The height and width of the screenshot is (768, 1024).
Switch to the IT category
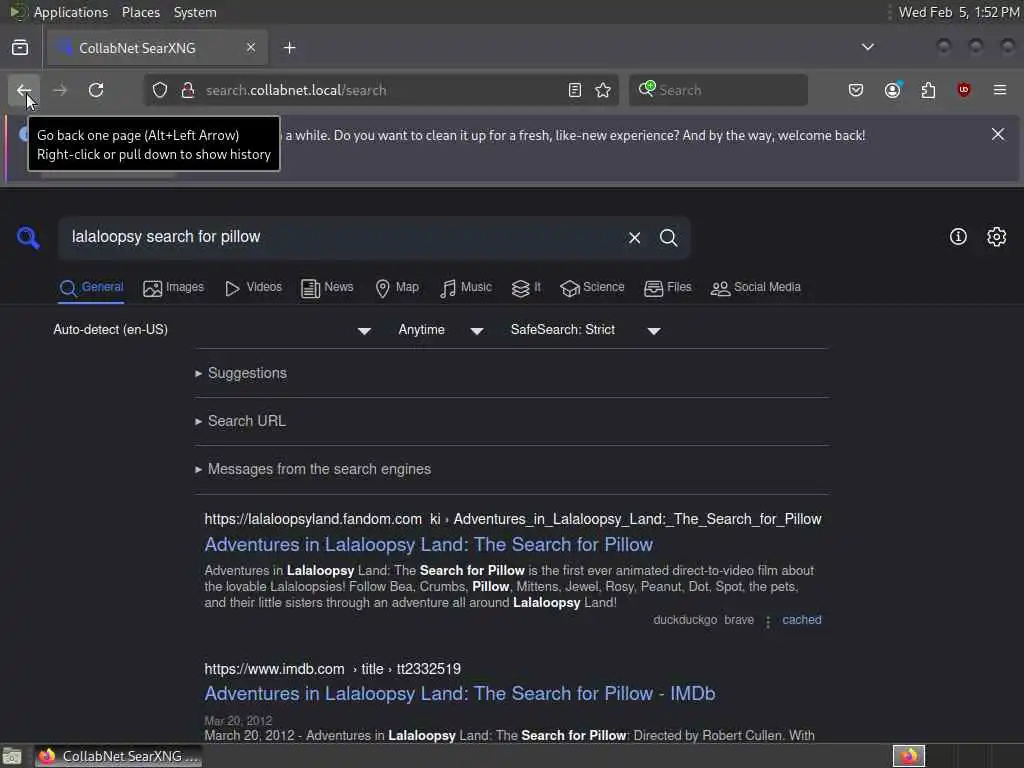[526, 287]
